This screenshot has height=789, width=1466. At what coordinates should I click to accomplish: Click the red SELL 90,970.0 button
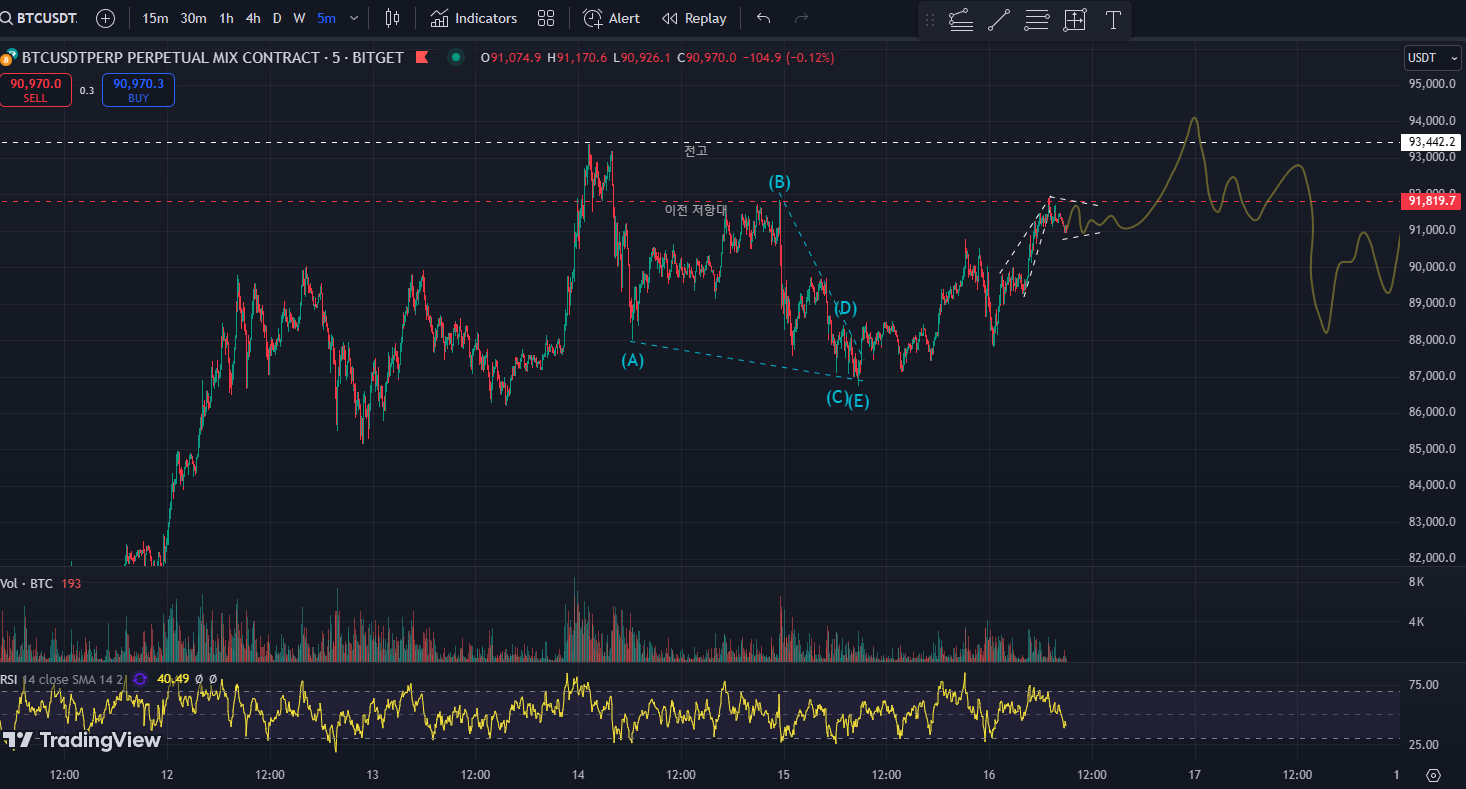click(36, 91)
